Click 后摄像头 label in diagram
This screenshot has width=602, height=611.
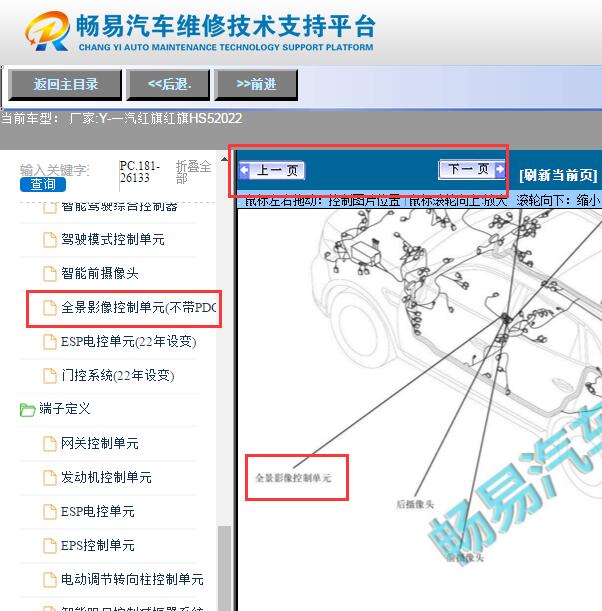coord(415,504)
